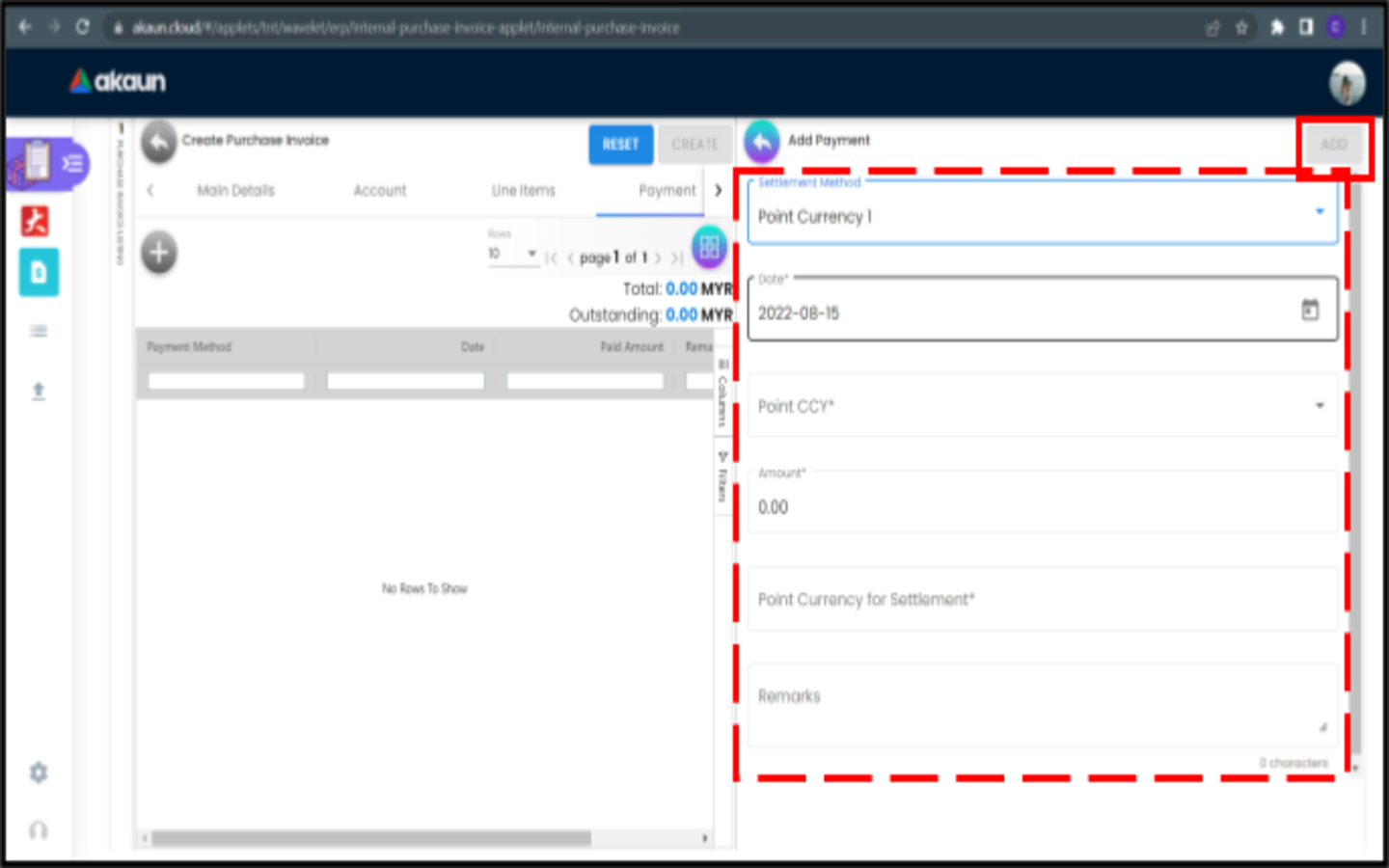Screen dimensions: 1389x868
Task: Open the Chrome three-dot menu
Action: coord(1364,28)
